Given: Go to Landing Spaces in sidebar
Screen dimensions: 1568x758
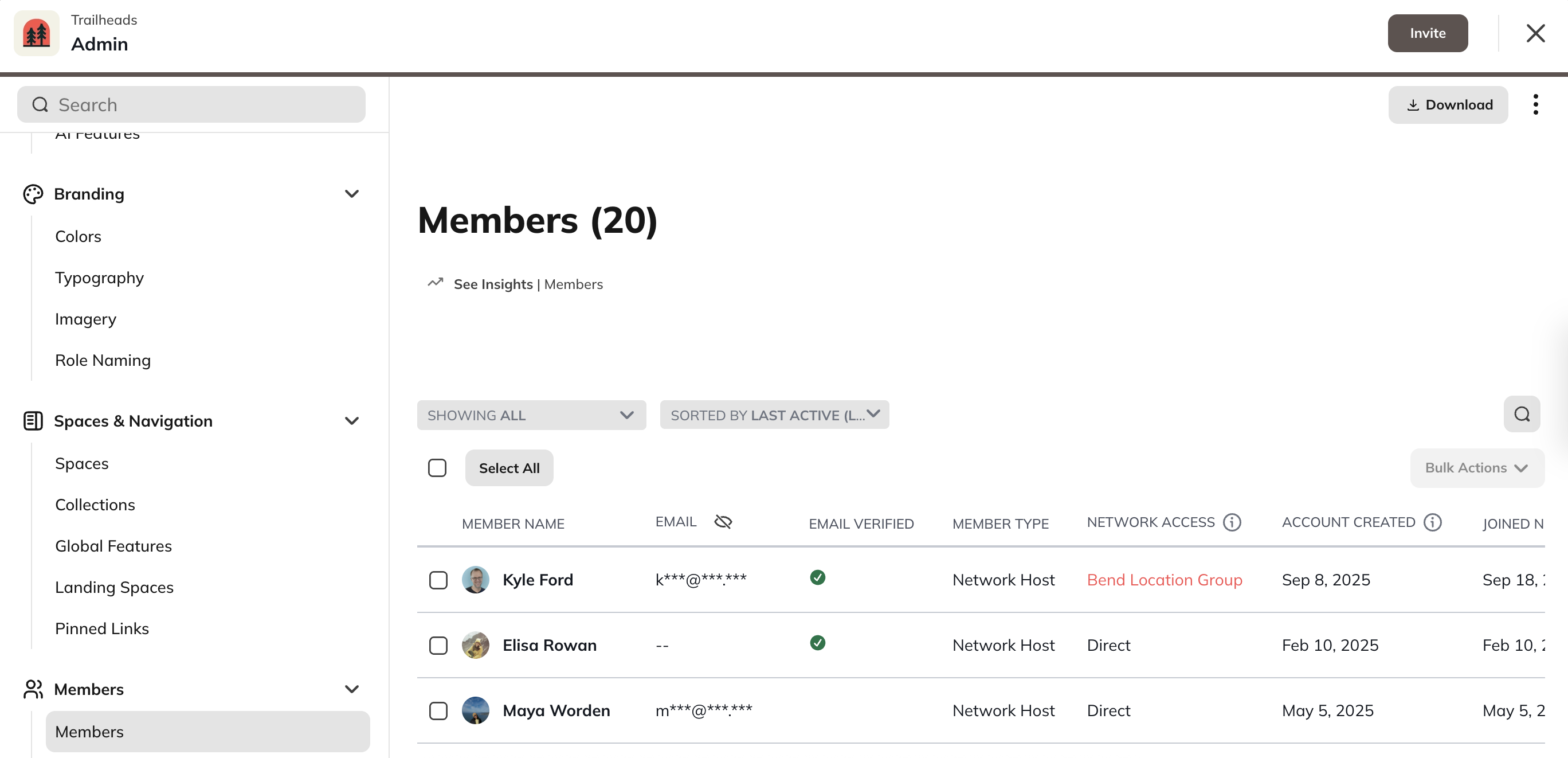Looking at the screenshot, I should click(114, 587).
